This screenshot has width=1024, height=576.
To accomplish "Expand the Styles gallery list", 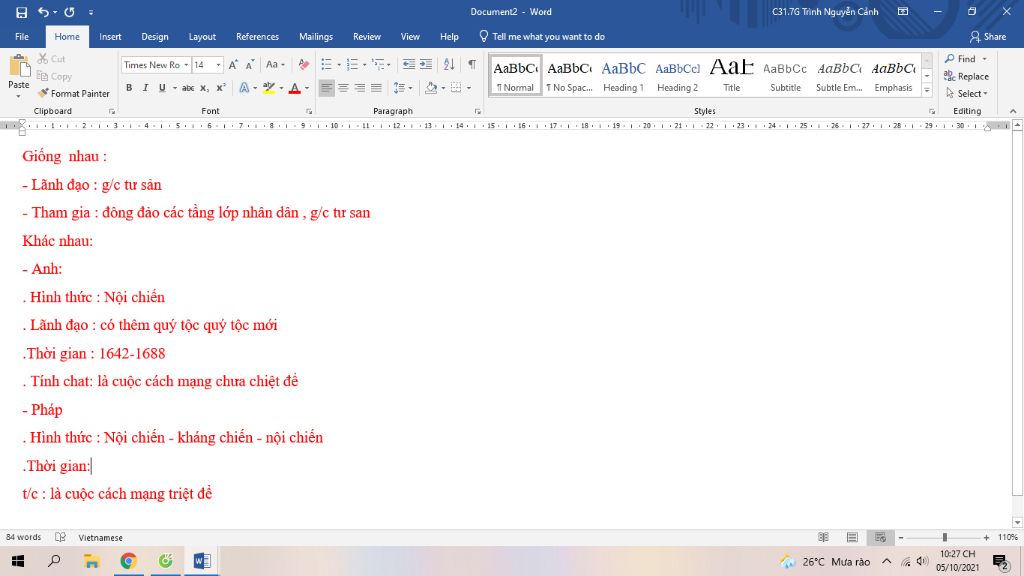I will tap(927, 91).
